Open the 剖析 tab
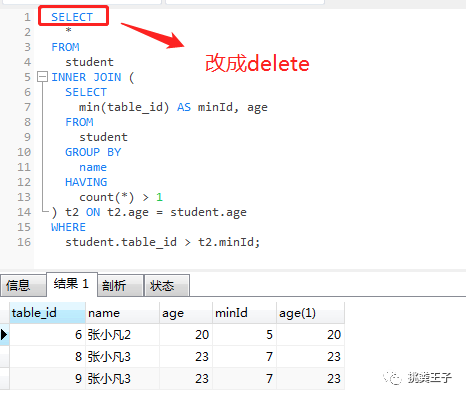The width and height of the screenshot is (466, 398). click(121, 285)
